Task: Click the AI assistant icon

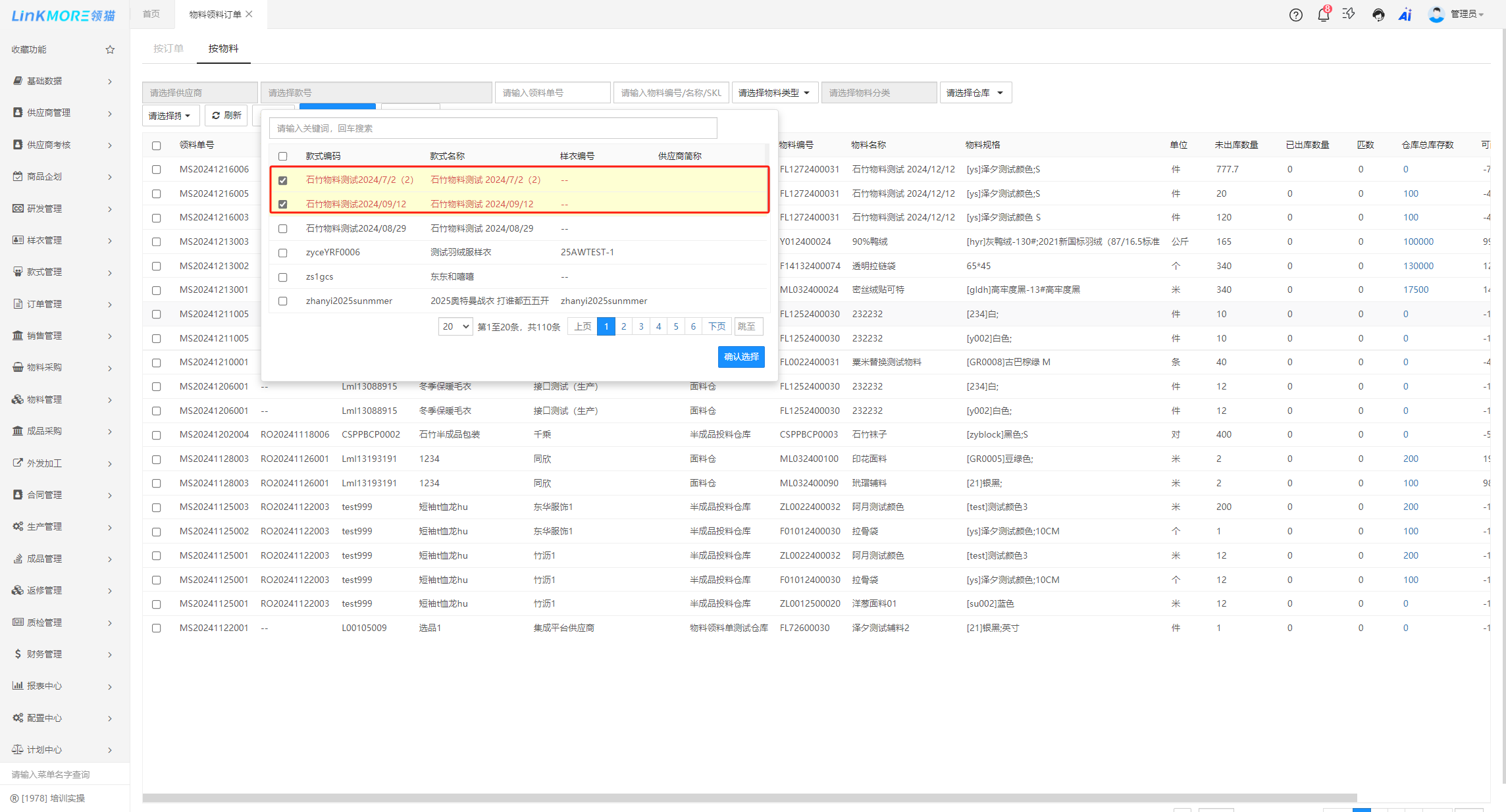Action: [1405, 14]
